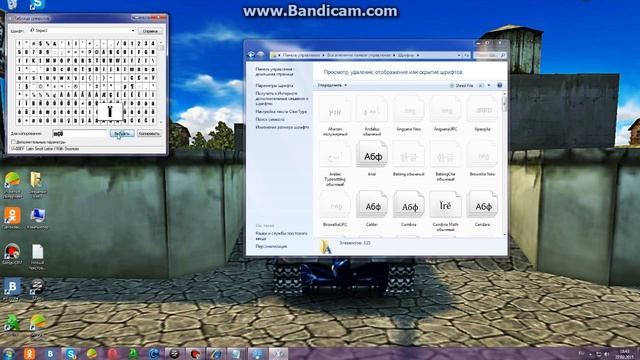
Task: Toggle advanced view checkbox in Character Map
Action: (x=13, y=142)
